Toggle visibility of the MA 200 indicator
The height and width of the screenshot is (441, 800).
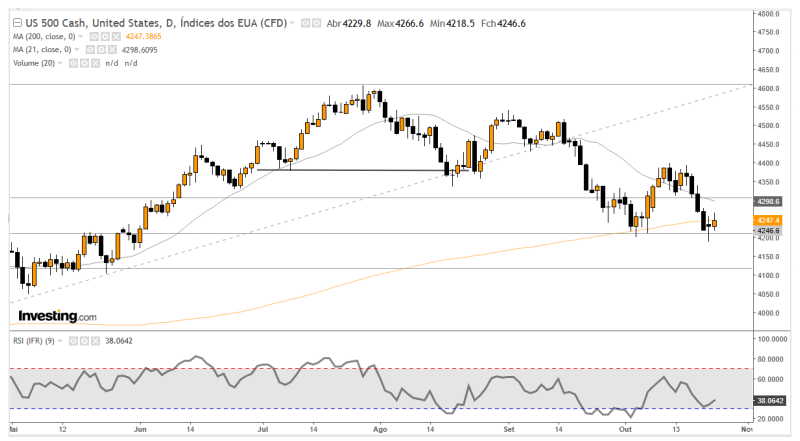90,34
